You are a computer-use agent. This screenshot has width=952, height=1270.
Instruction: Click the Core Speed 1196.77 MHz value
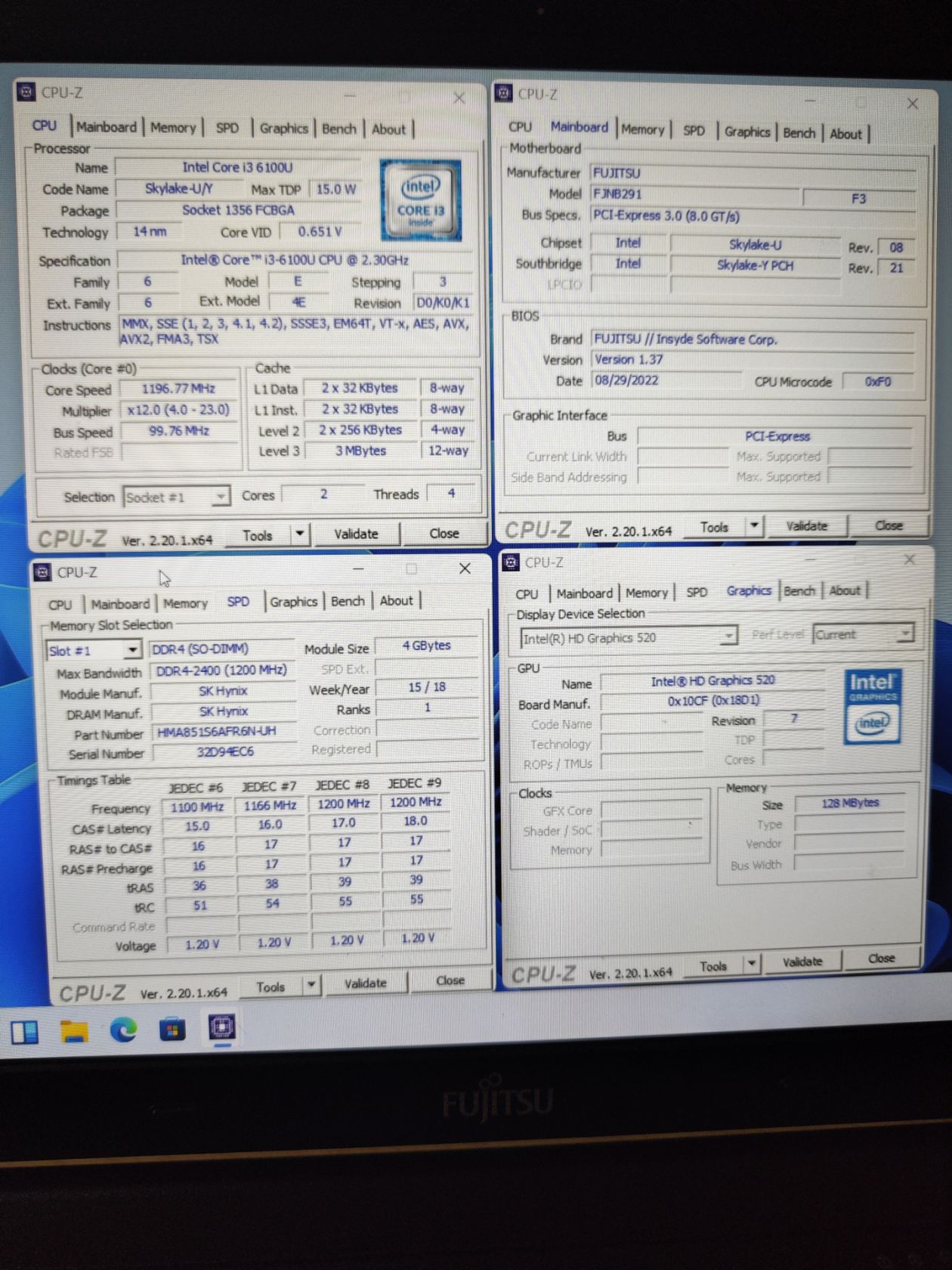point(178,389)
